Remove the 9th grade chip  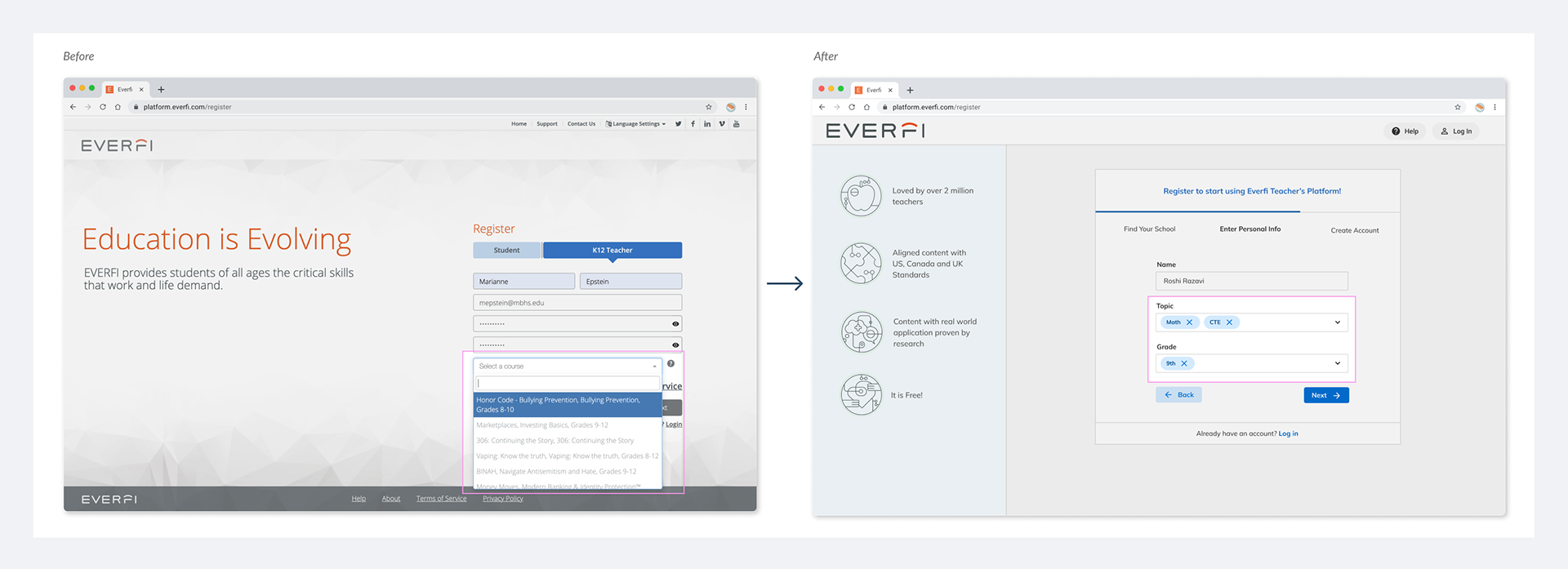pyautogui.click(x=1184, y=363)
